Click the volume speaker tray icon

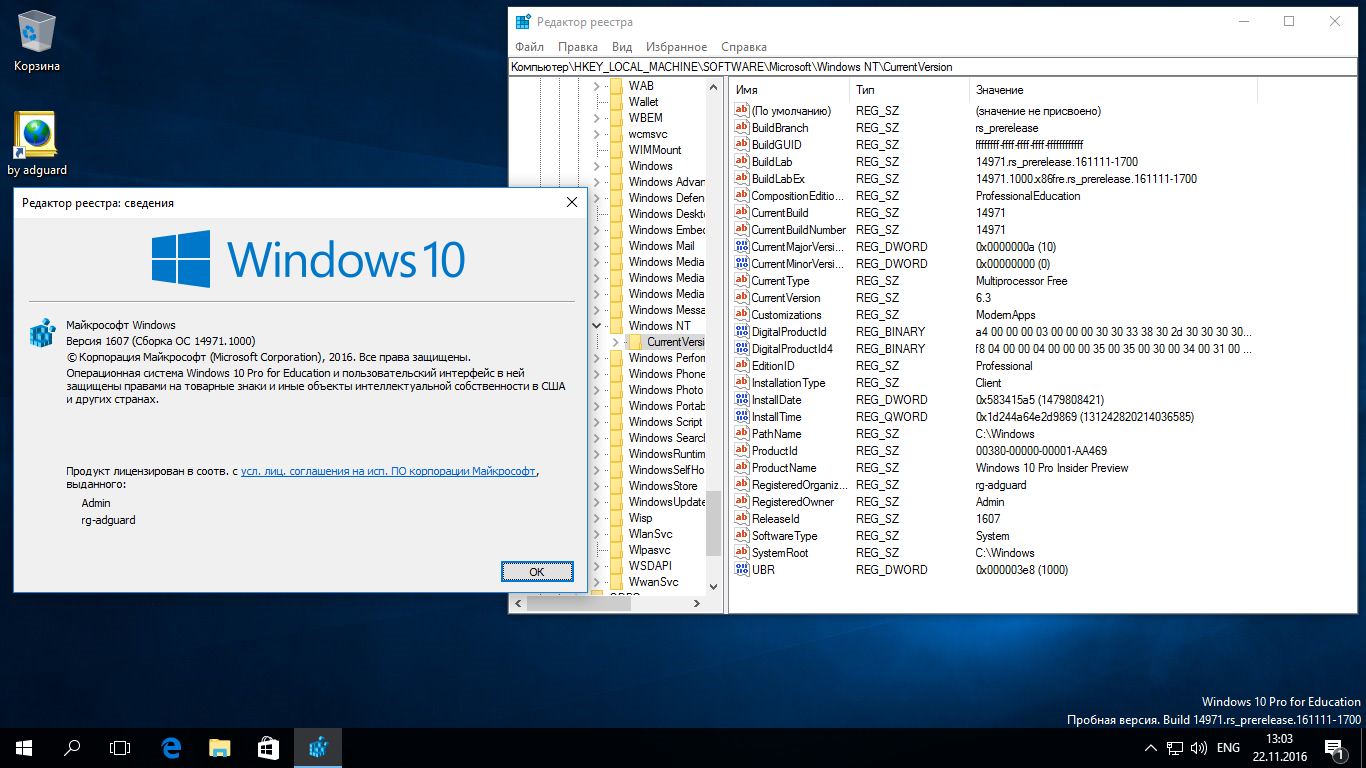click(x=1199, y=748)
